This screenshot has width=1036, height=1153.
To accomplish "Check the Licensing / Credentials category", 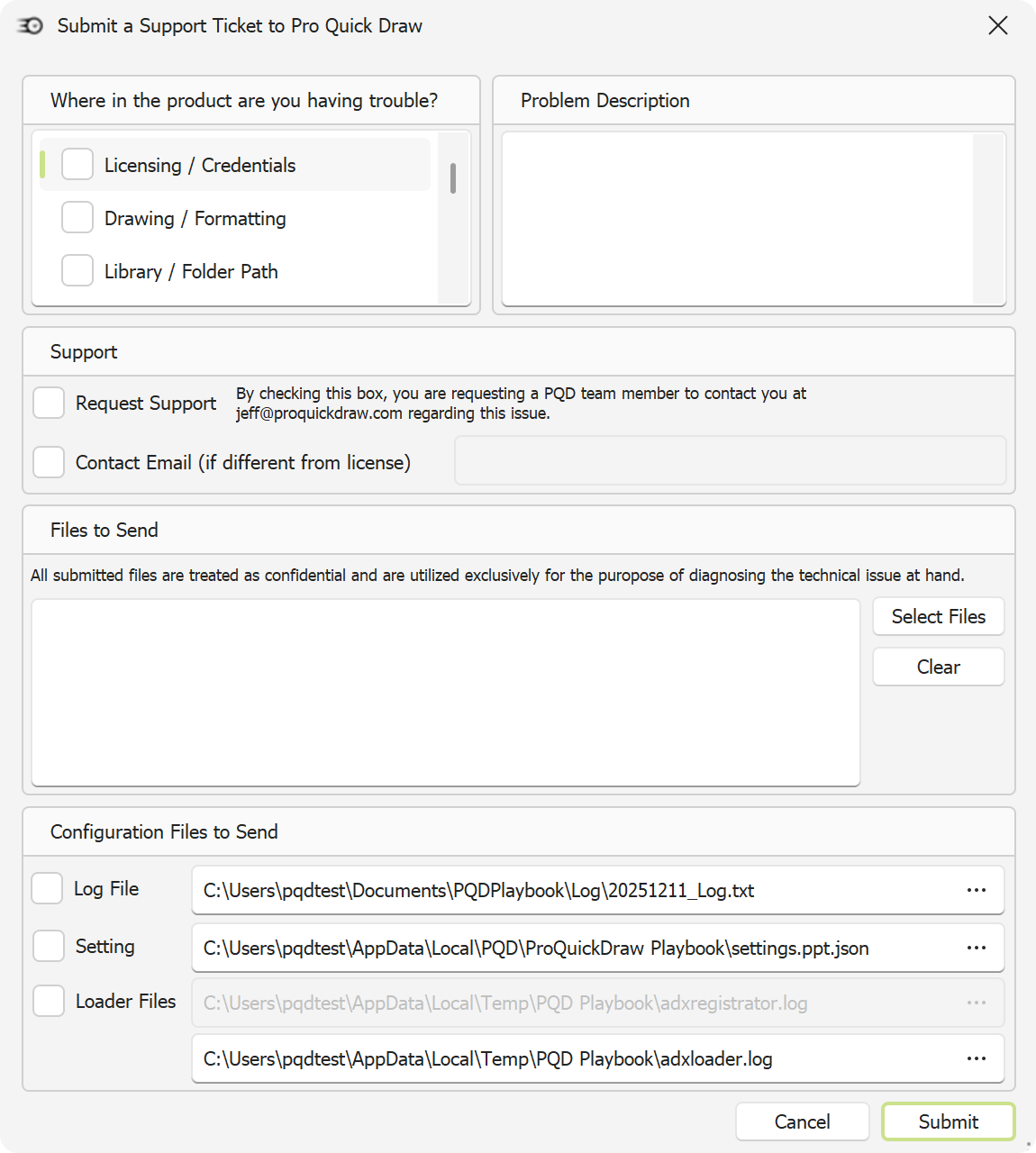I will [x=77, y=164].
